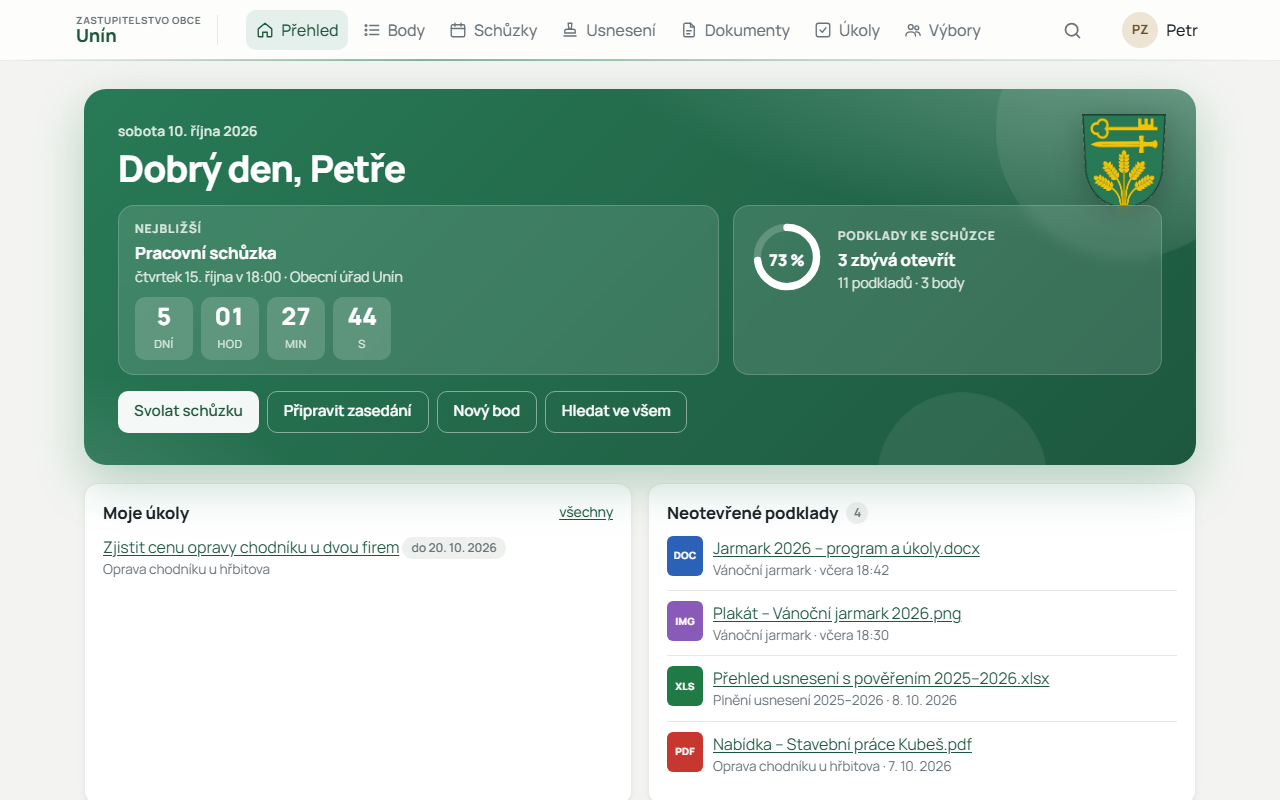The image size is (1280, 800).
Task: Click the PZ user avatar
Action: [1140, 30]
